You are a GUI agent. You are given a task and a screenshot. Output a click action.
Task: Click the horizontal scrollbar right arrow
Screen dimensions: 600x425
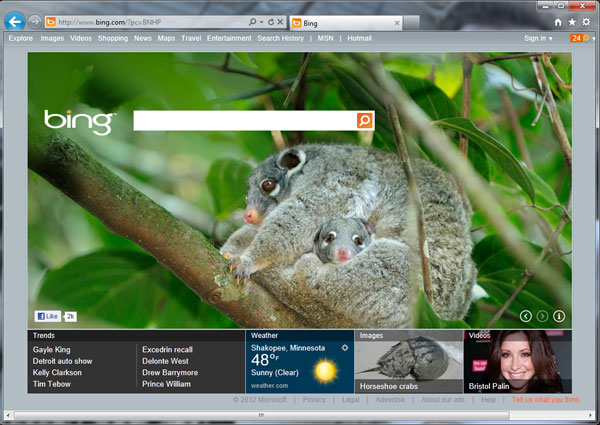click(x=592, y=415)
